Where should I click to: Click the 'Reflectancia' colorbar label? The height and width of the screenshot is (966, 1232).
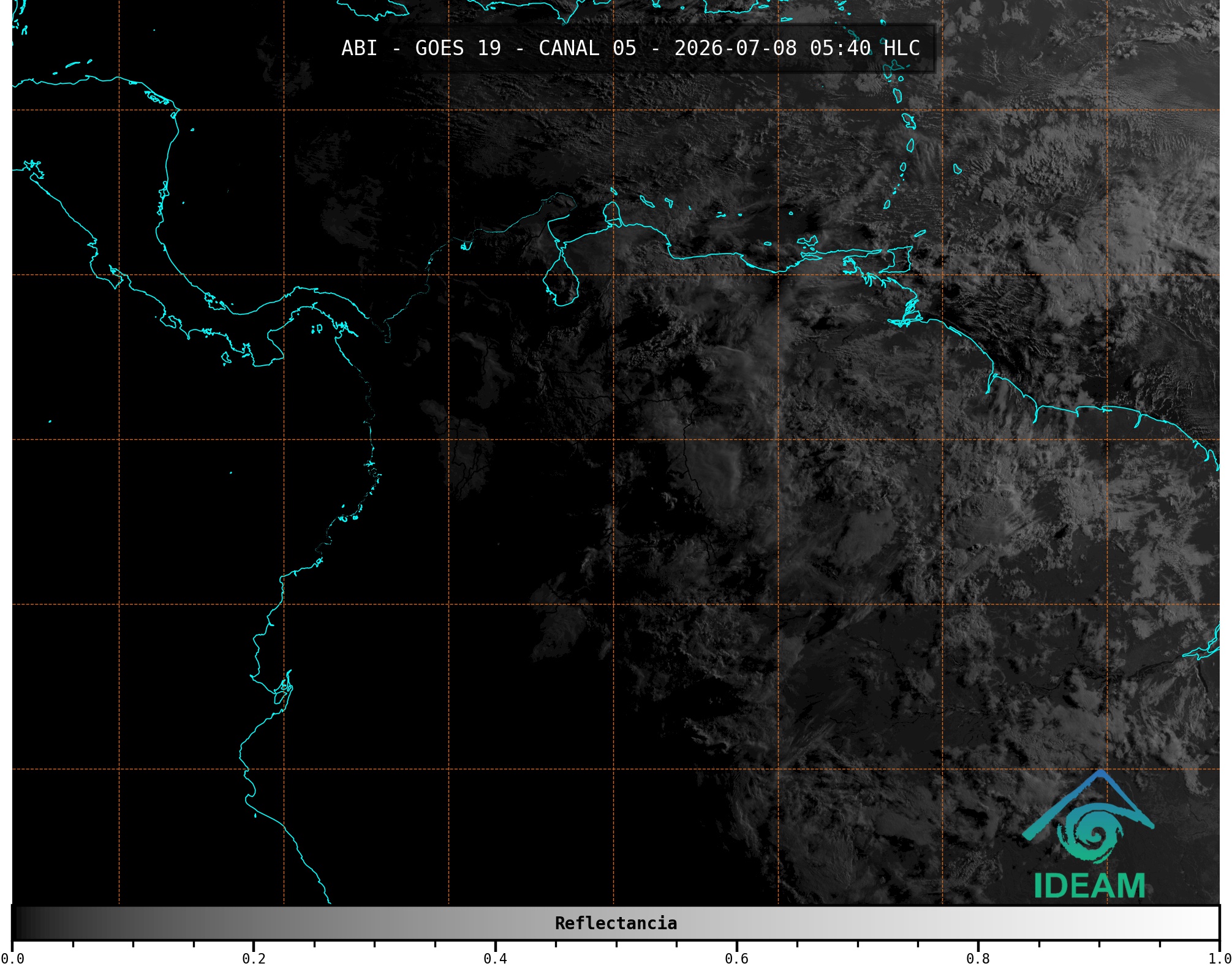616,923
